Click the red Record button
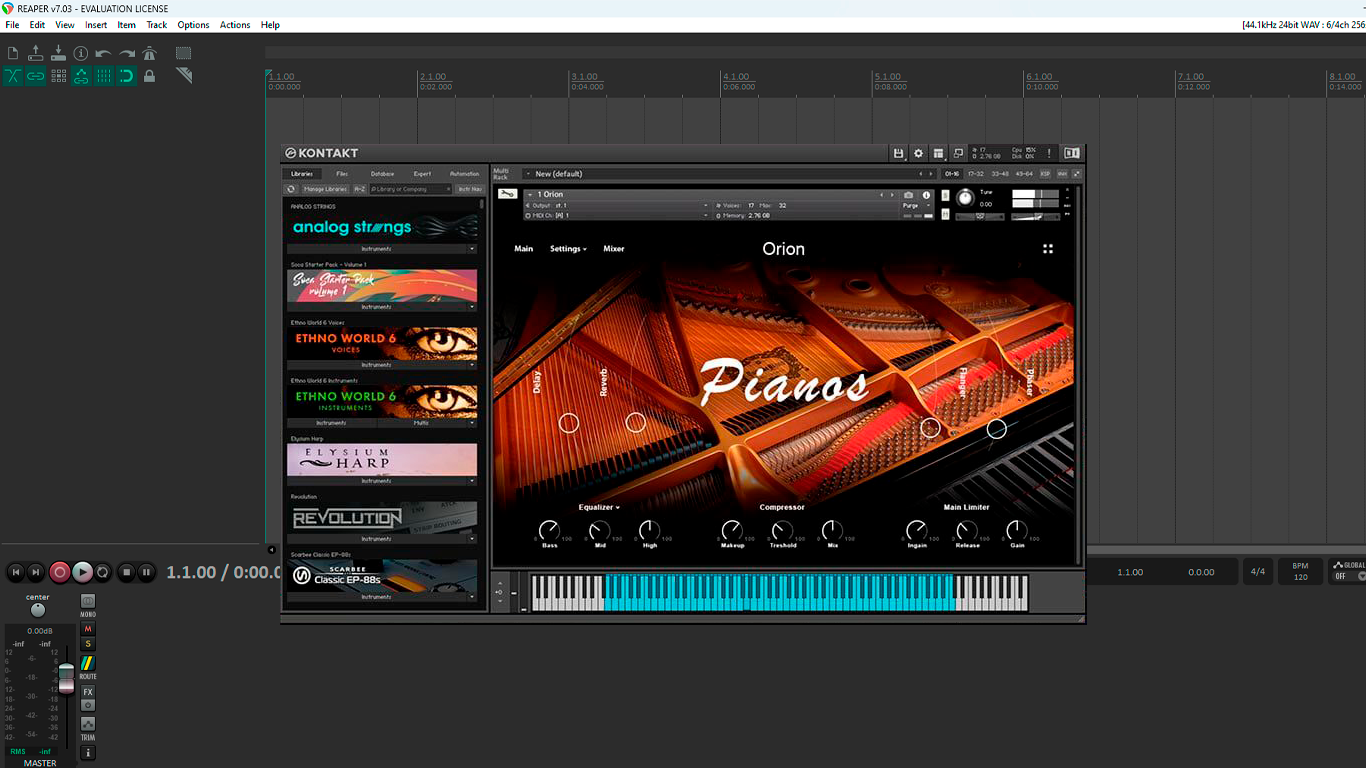The image size is (1366, 768). (59, 572)
